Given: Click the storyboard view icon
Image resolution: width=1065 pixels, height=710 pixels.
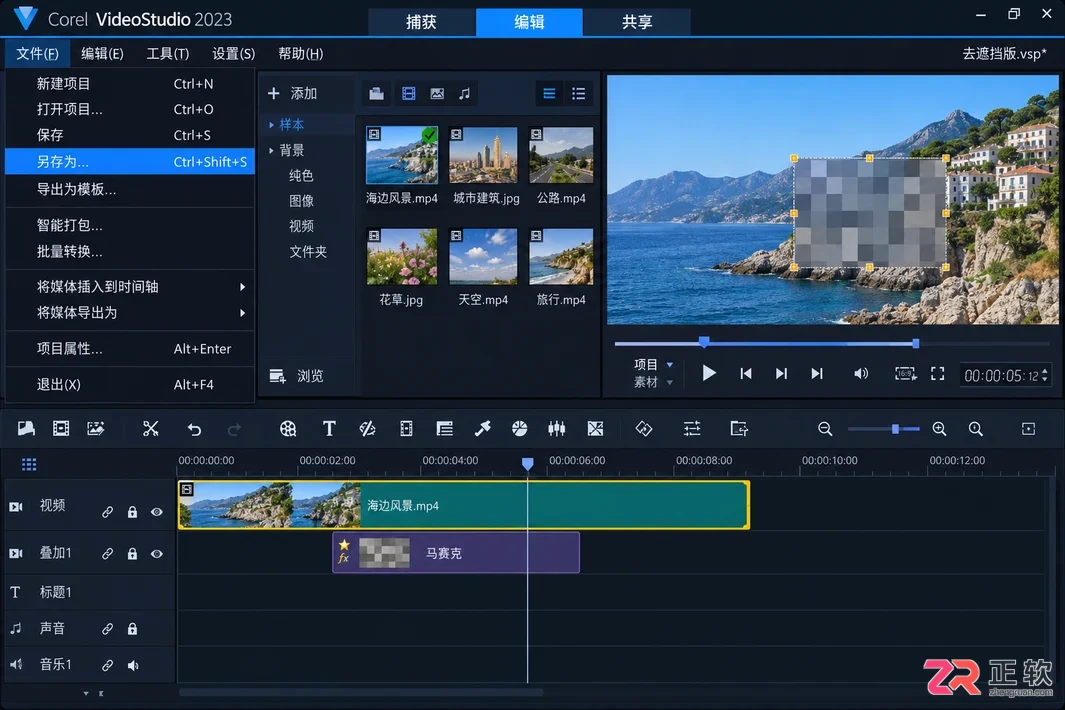Looking at the screenshot, I should [26, 429].
